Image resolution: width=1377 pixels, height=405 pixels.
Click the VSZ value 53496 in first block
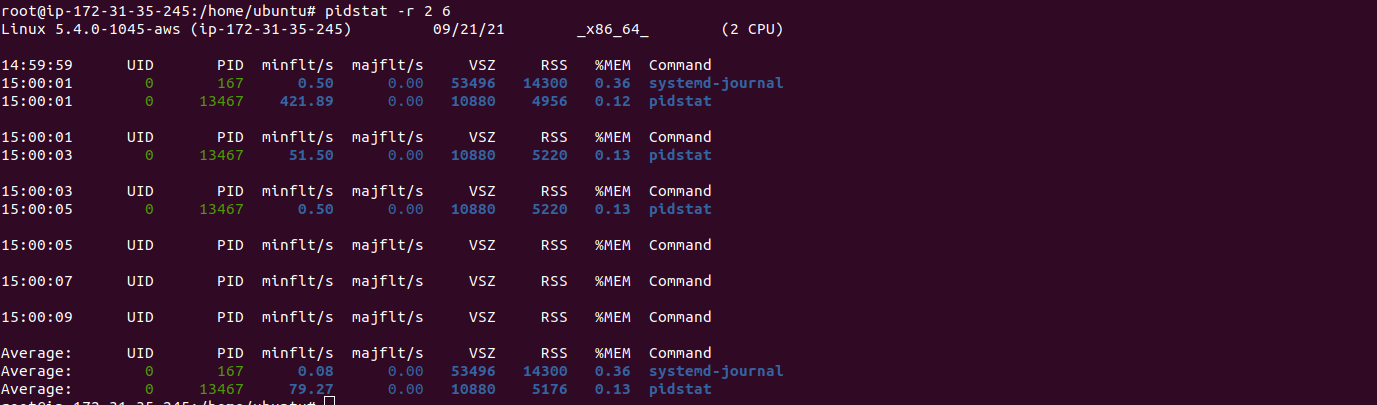coord(473,83)
